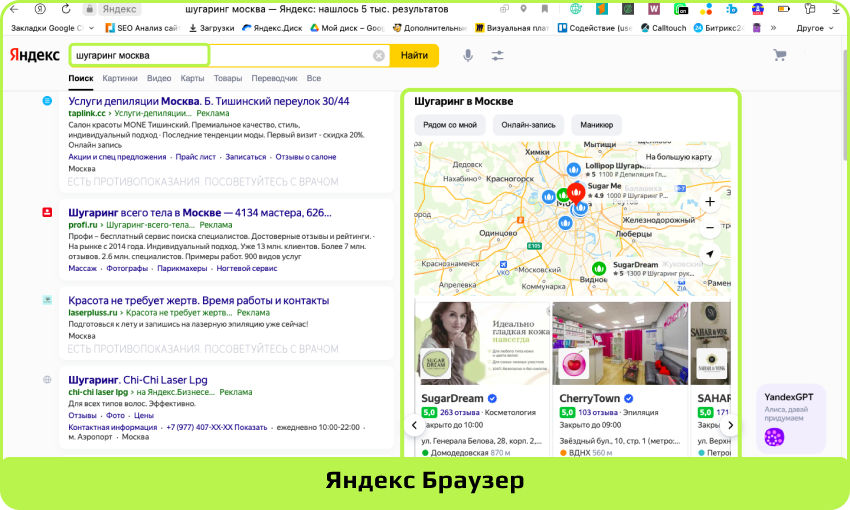This screenshot has width=850, height=510.
Task: Open the green 'on' extension icon
Action: (x=680, y=9)
